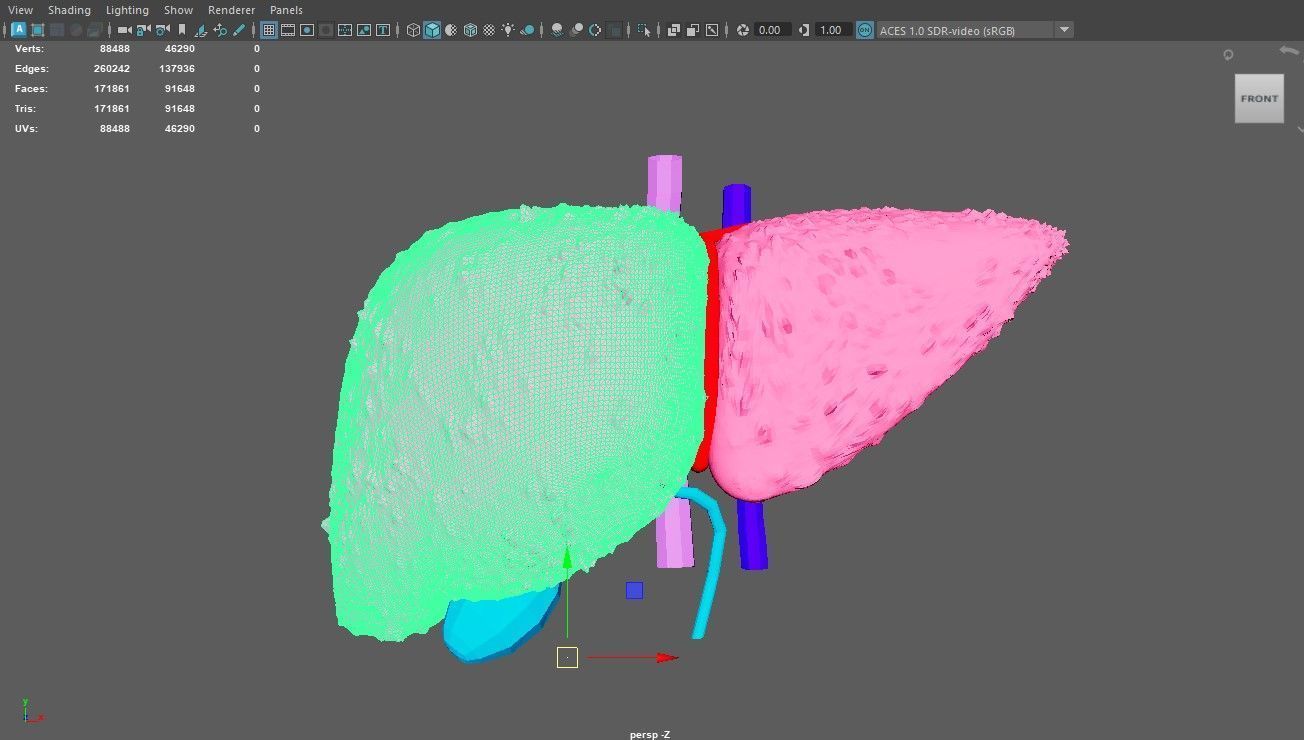Click the Screen Space Ambient Occlusion icon
Image resolution: width=1304 pixels, height=740 pixels.
point(557,30)
